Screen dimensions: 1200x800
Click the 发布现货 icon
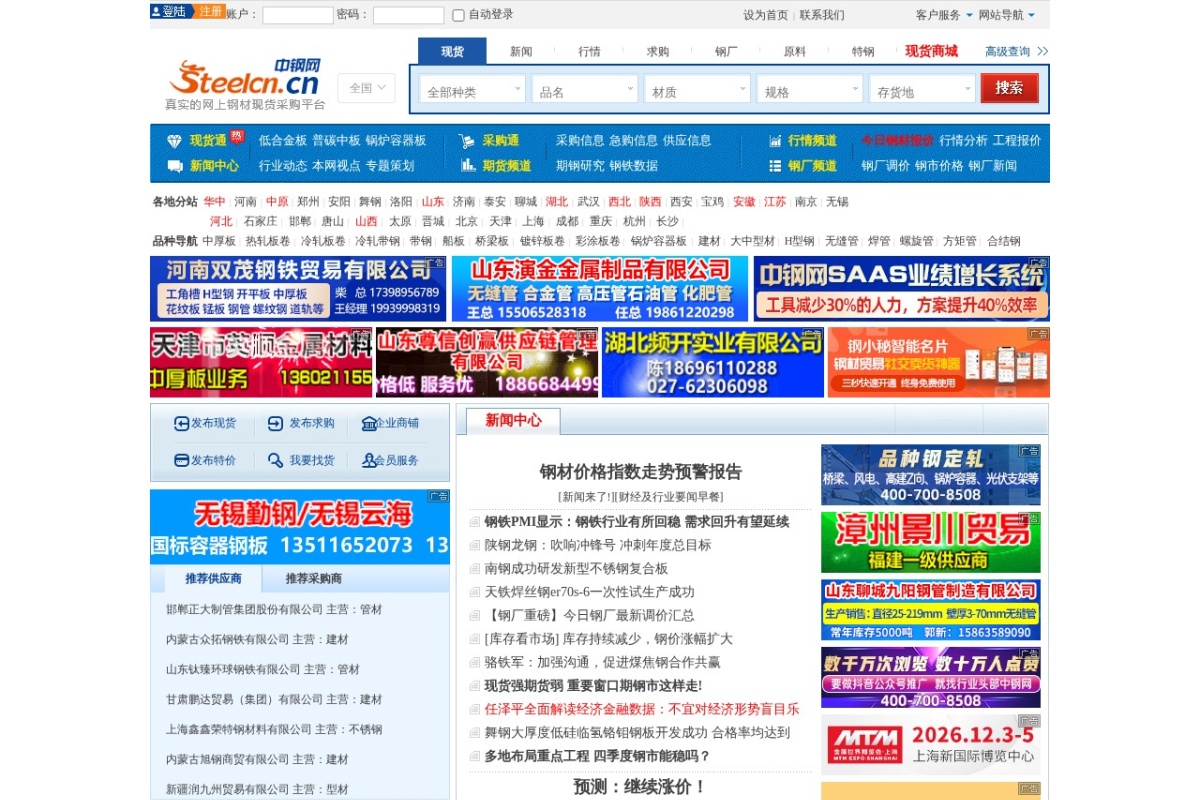tap(181, 423)
